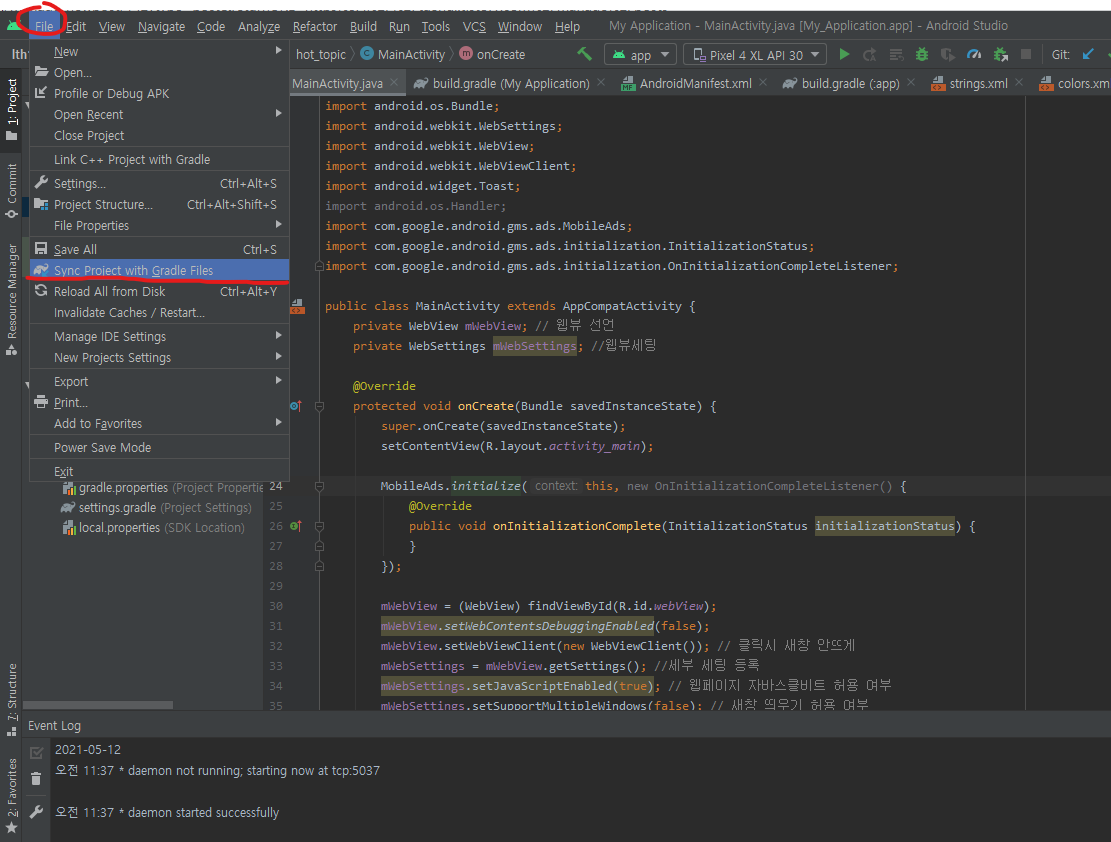Click related XML file gutter icon by class declaration
This screenshot has height=842, width=1111.
click(x=298, y=306)
